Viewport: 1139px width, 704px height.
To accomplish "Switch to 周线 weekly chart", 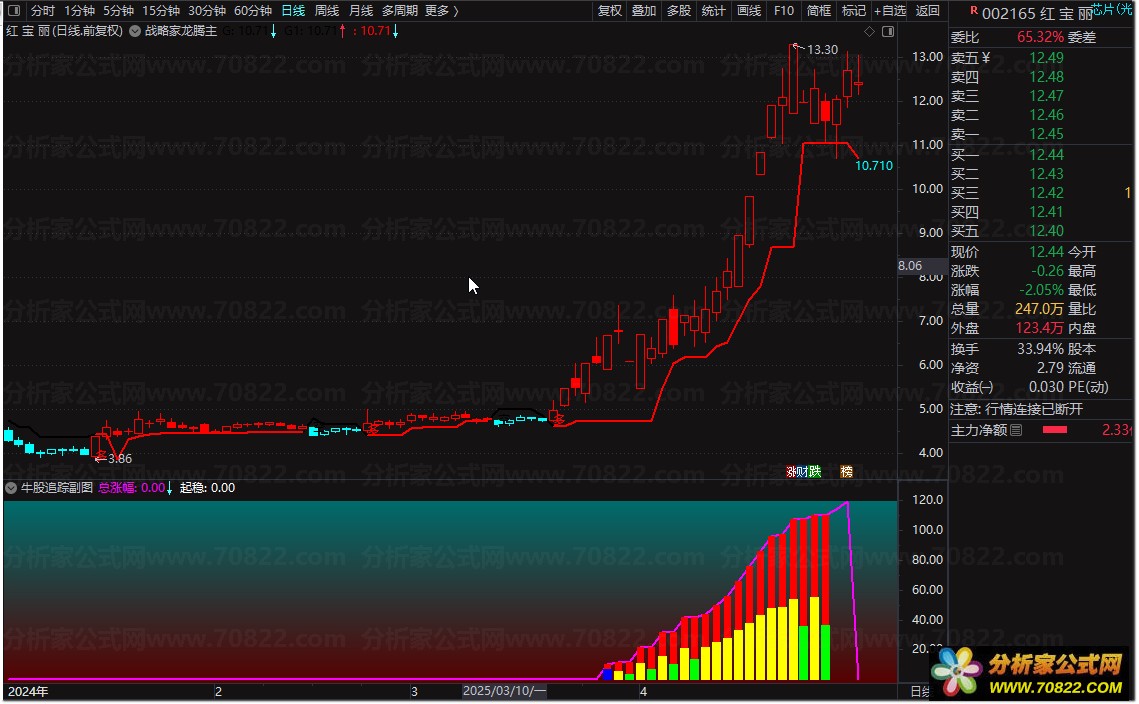I will 327,11.
